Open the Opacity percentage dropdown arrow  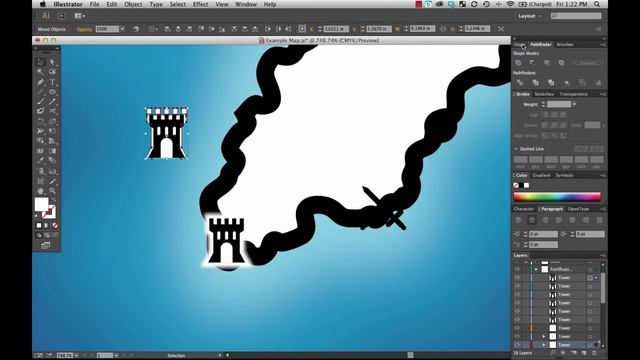click(122, 29)
